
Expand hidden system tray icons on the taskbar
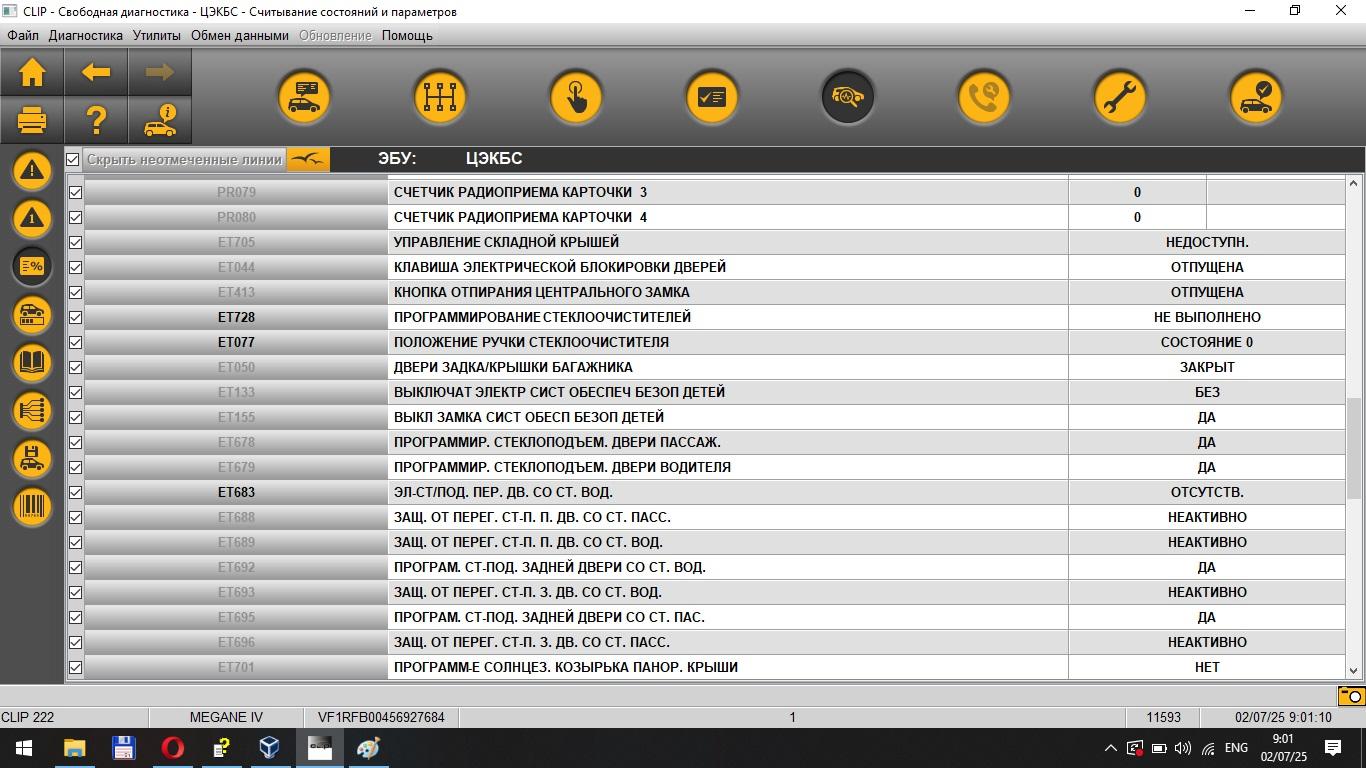(1110, 748)
